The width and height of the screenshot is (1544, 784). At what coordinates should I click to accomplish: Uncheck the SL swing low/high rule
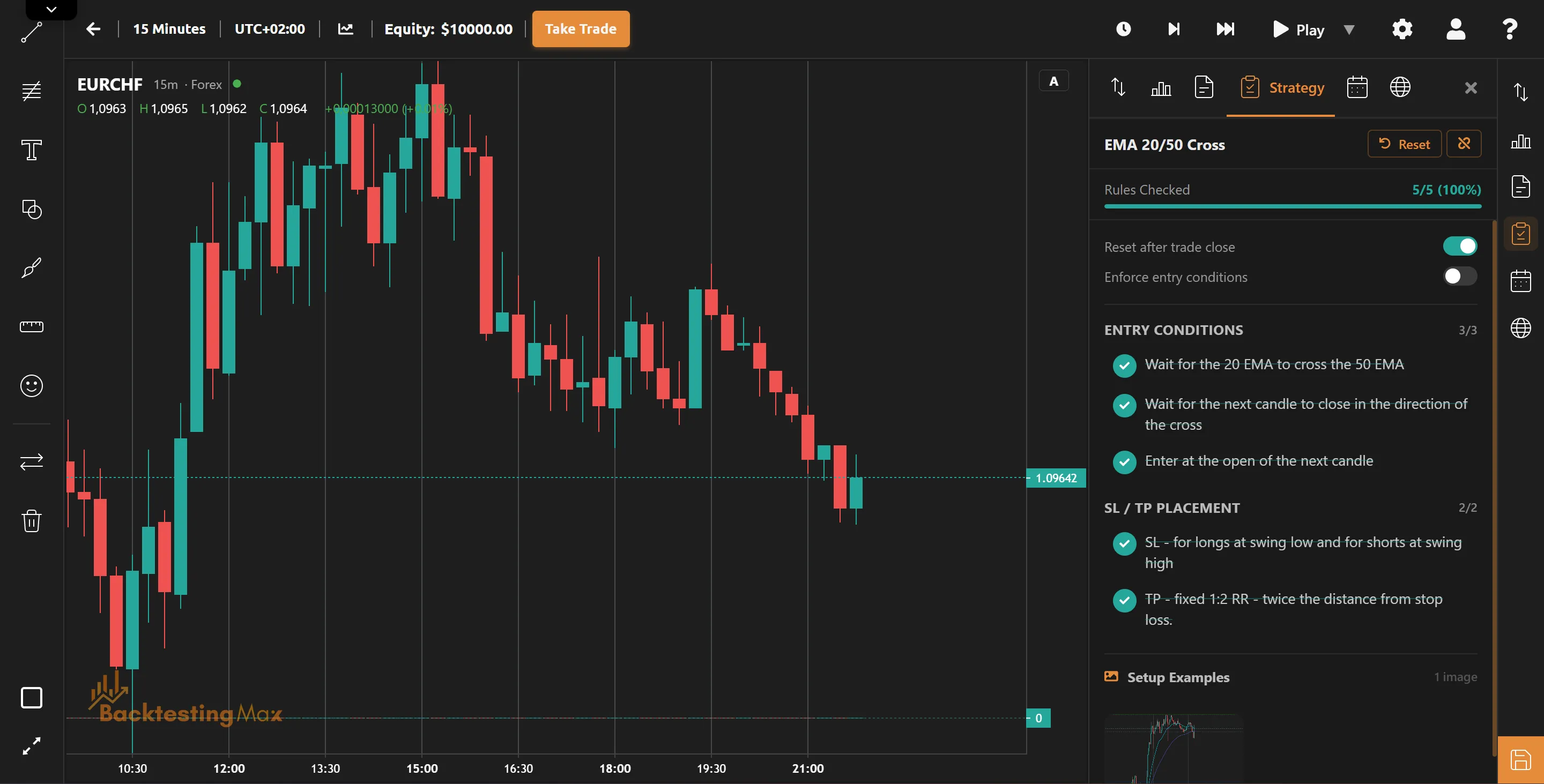(x=1124, y=543)
